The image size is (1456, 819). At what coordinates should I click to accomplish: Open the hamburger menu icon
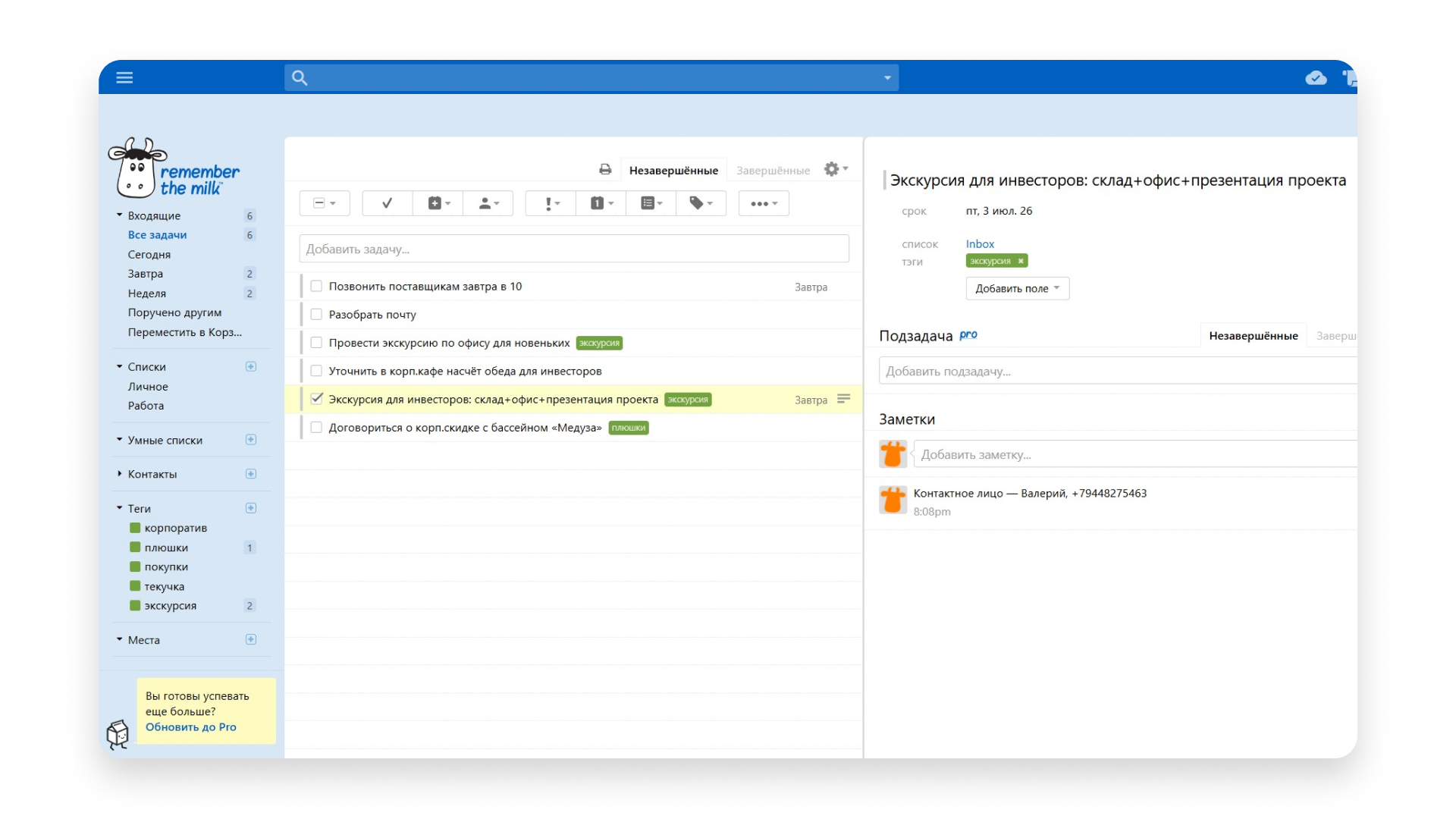pyautogui.click(x=124, y=77)
